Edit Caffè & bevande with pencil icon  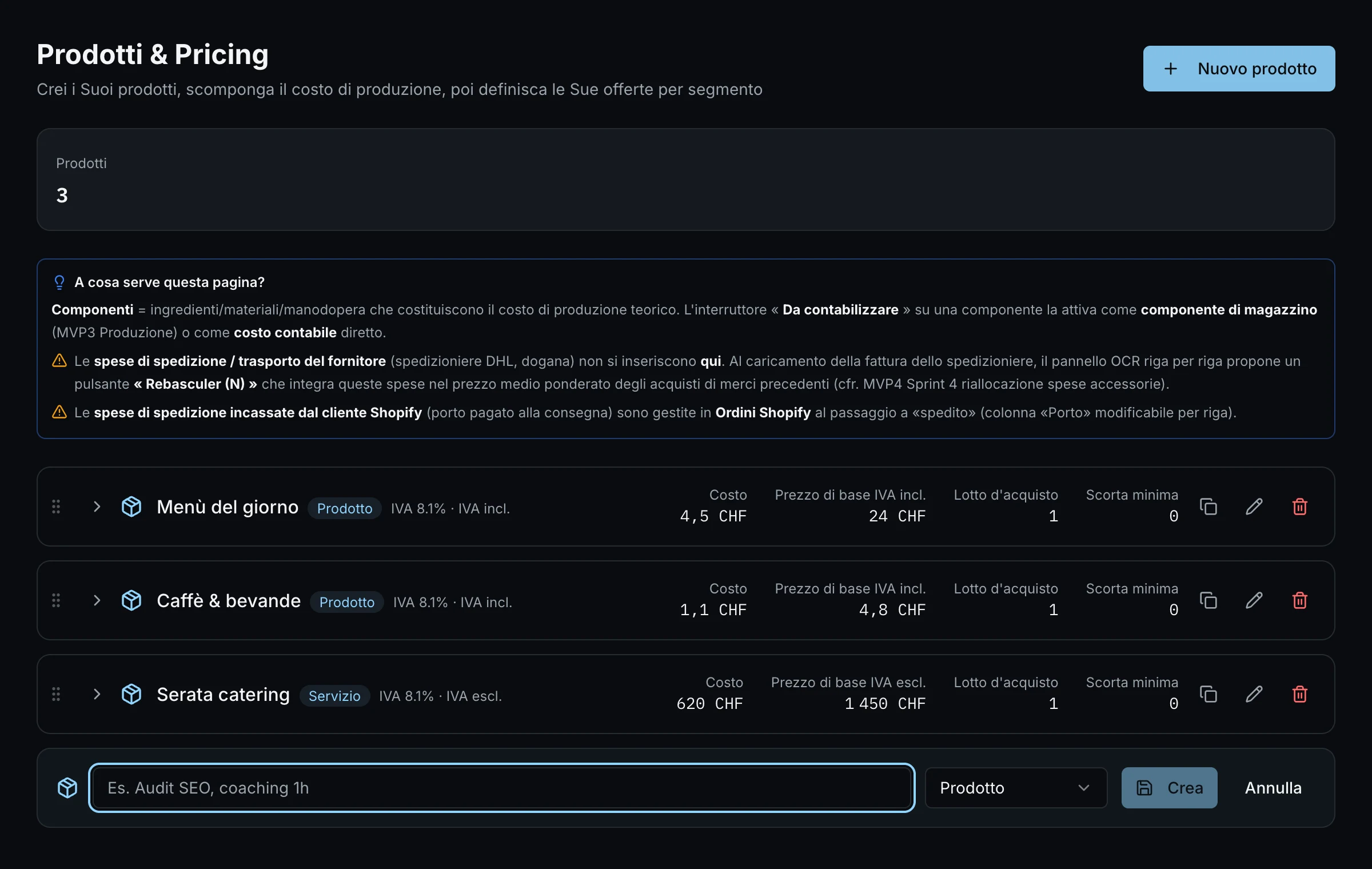pyautogui.click(x=1254, y=600)
